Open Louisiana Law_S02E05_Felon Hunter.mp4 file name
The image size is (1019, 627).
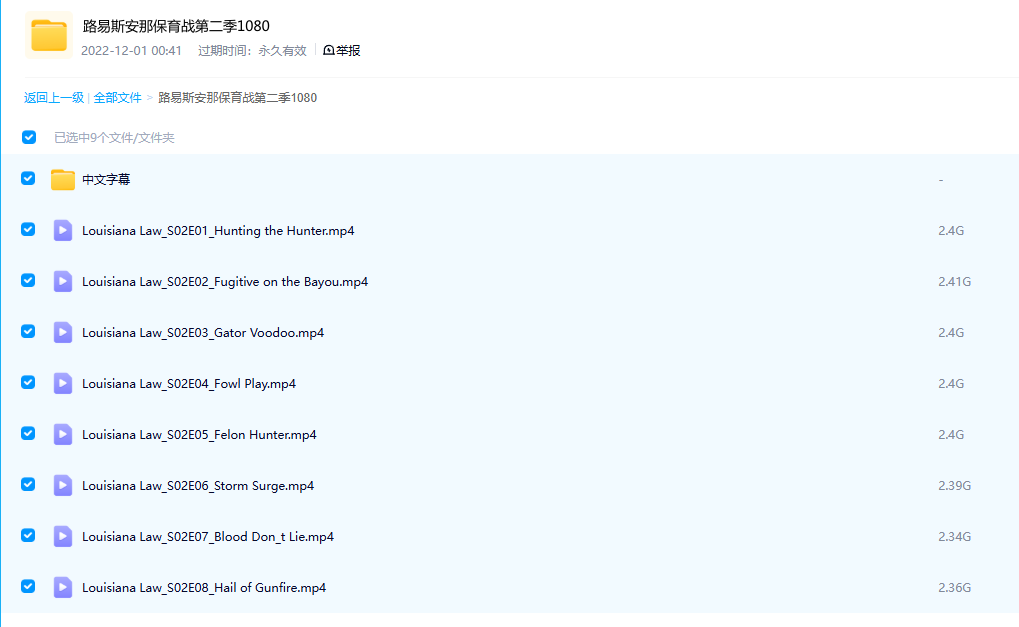tap(199, 435)
